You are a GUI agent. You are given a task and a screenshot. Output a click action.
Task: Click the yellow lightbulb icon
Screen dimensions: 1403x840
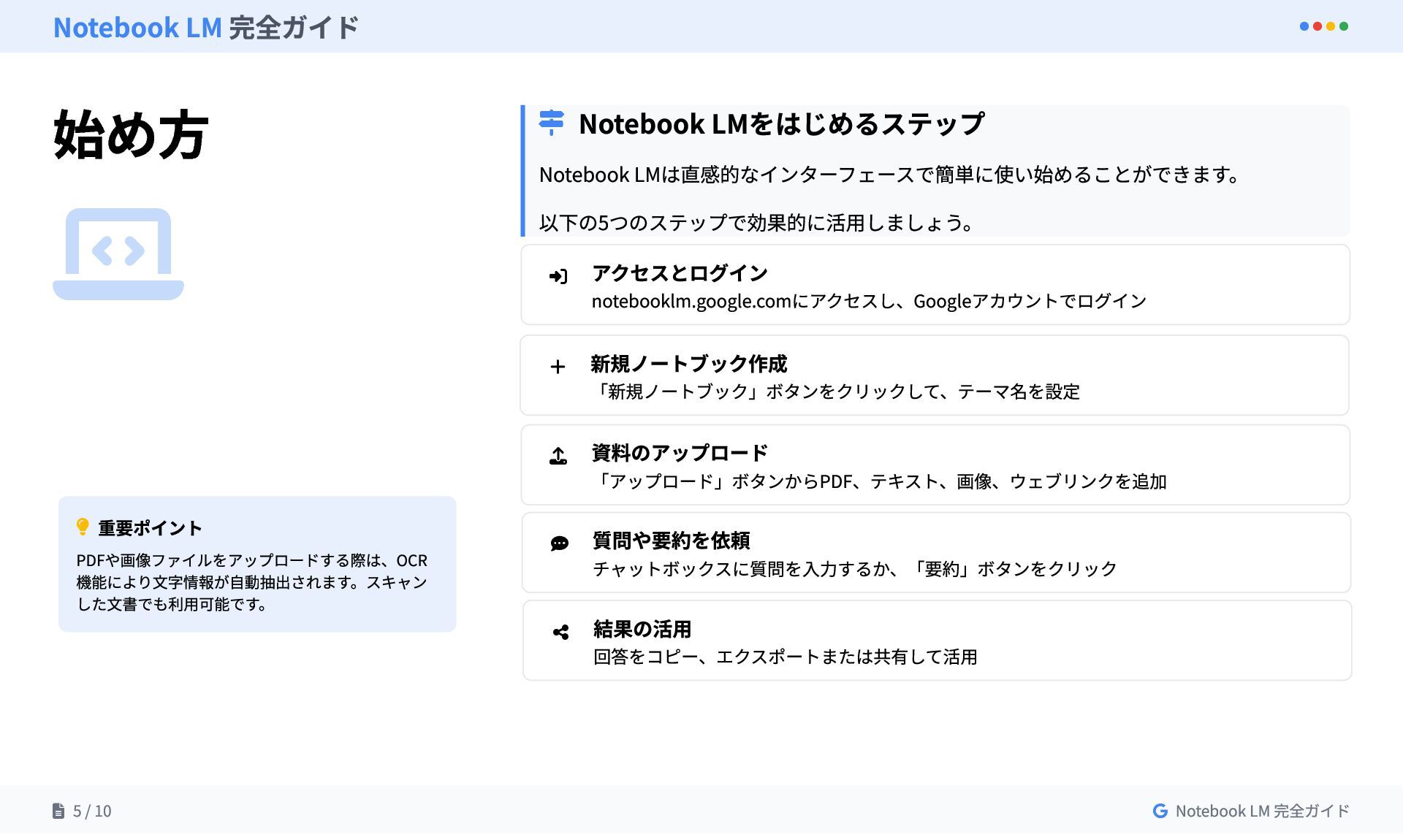(x=83, y=527)
